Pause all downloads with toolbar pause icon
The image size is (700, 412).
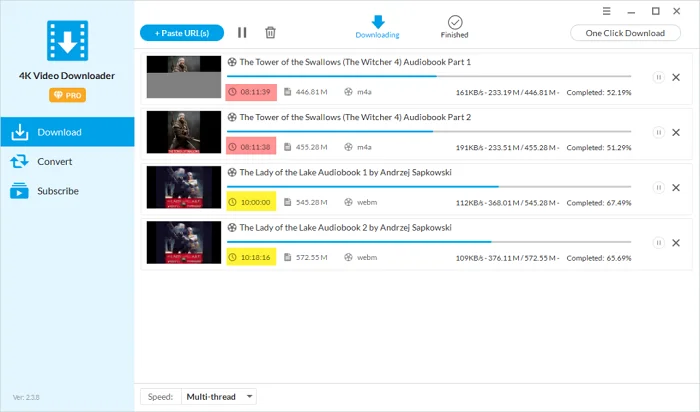click(x=242, y=33)
